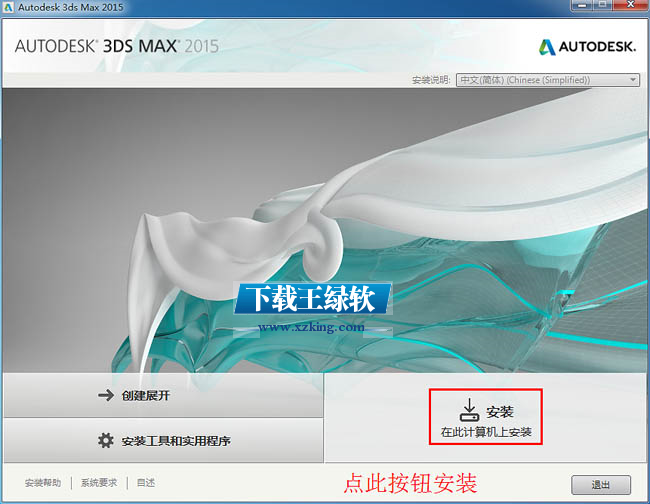Close the Autodesk 3ds Max 2015 window
650x504 pixels.
[630, 5]
